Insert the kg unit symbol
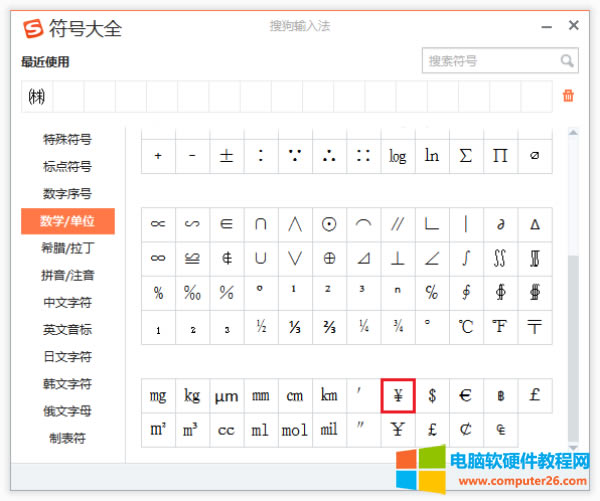This screenshot has width=600, height=501. click(192, 396)
